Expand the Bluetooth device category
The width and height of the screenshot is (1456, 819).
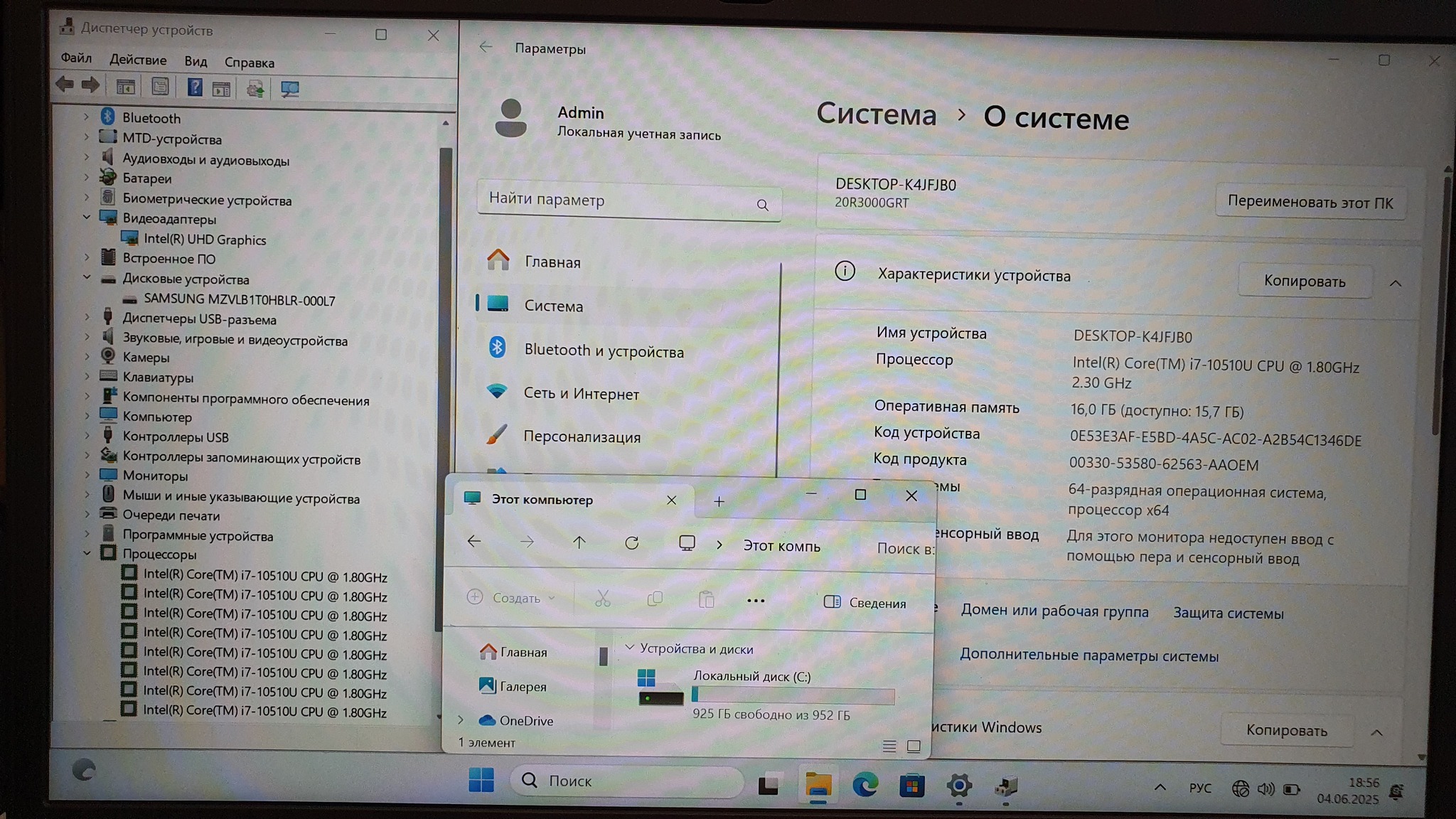[x=87, y=117]
